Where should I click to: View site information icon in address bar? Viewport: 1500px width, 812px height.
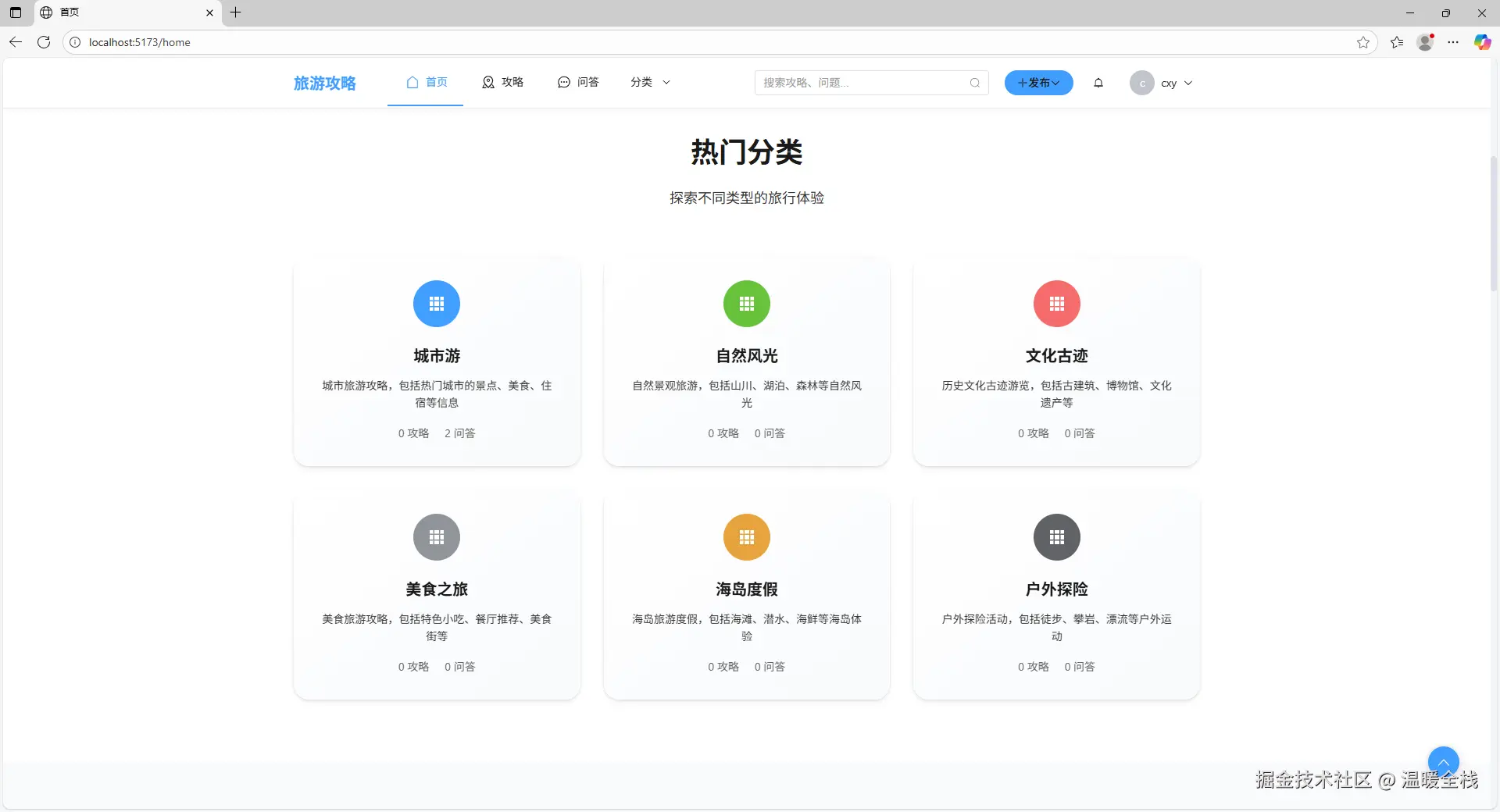[x=75, y=42]
